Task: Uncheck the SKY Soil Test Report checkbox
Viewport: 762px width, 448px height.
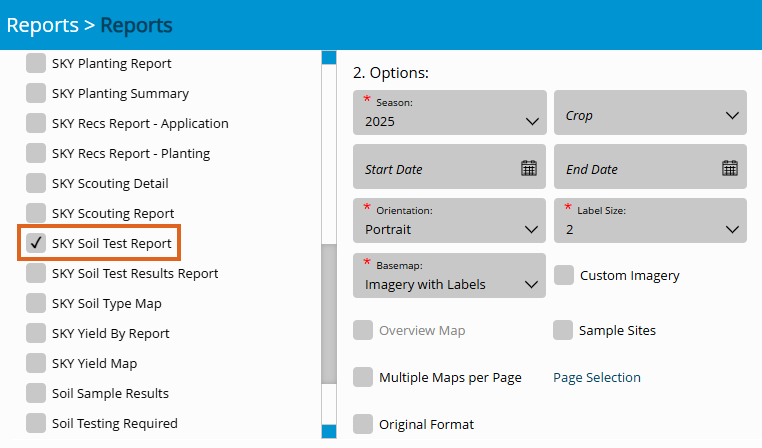Action: (36, 243)
